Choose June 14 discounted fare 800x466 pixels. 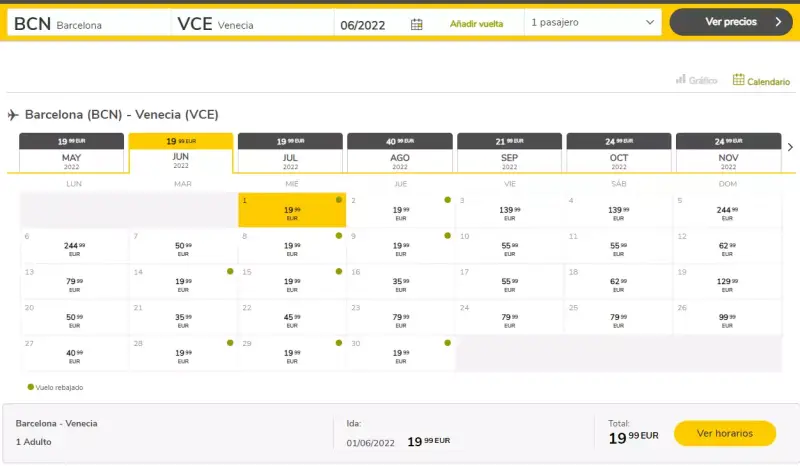[x=183, y=281]
